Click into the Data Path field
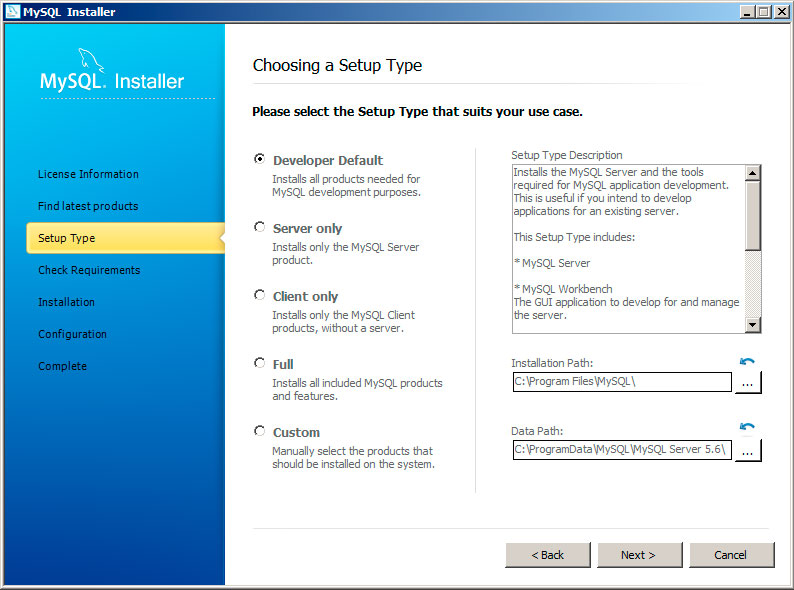 (x=622, y=450)
